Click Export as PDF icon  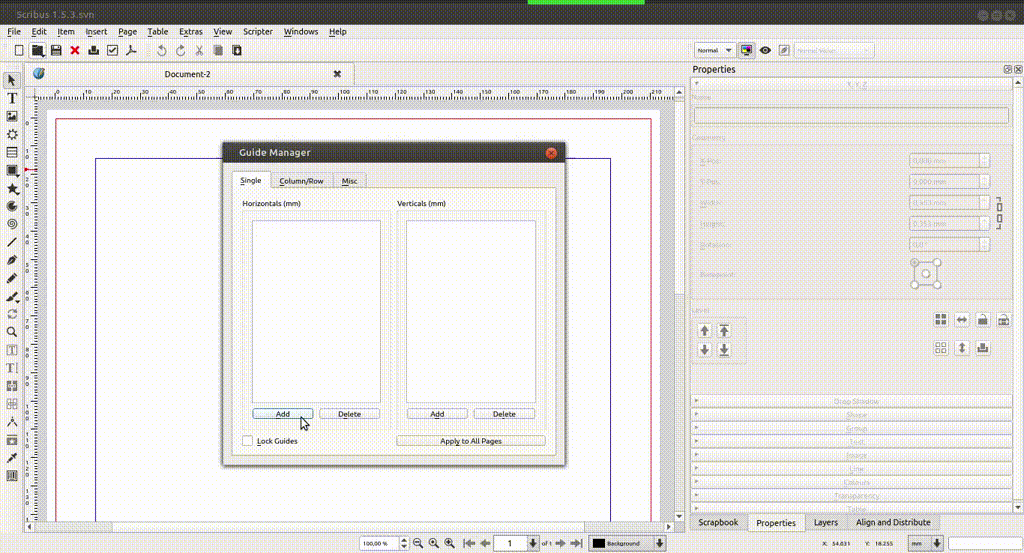click(130, 50)
